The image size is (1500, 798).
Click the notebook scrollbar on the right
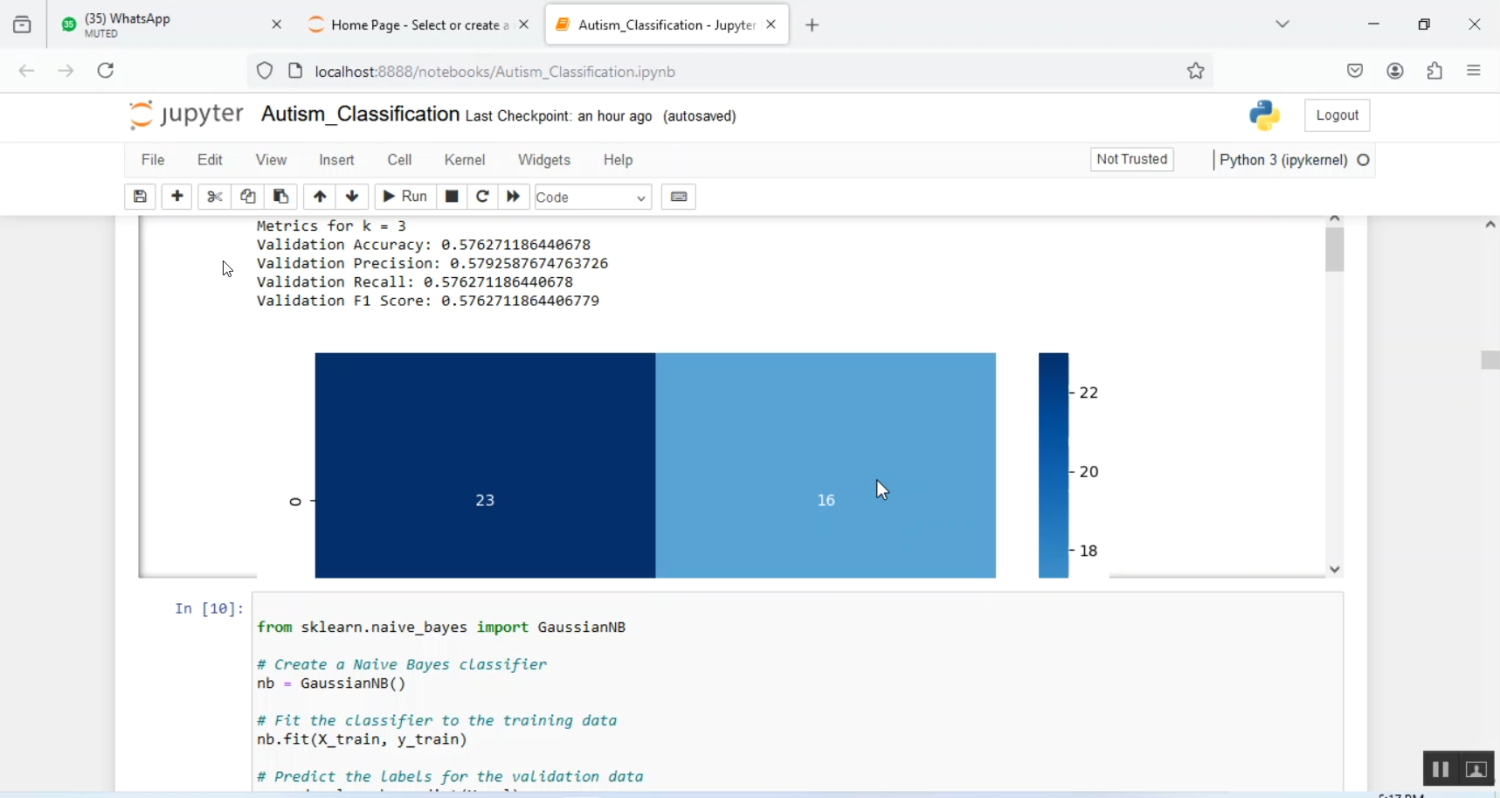pyautogui.click(x=1334, y=248)
